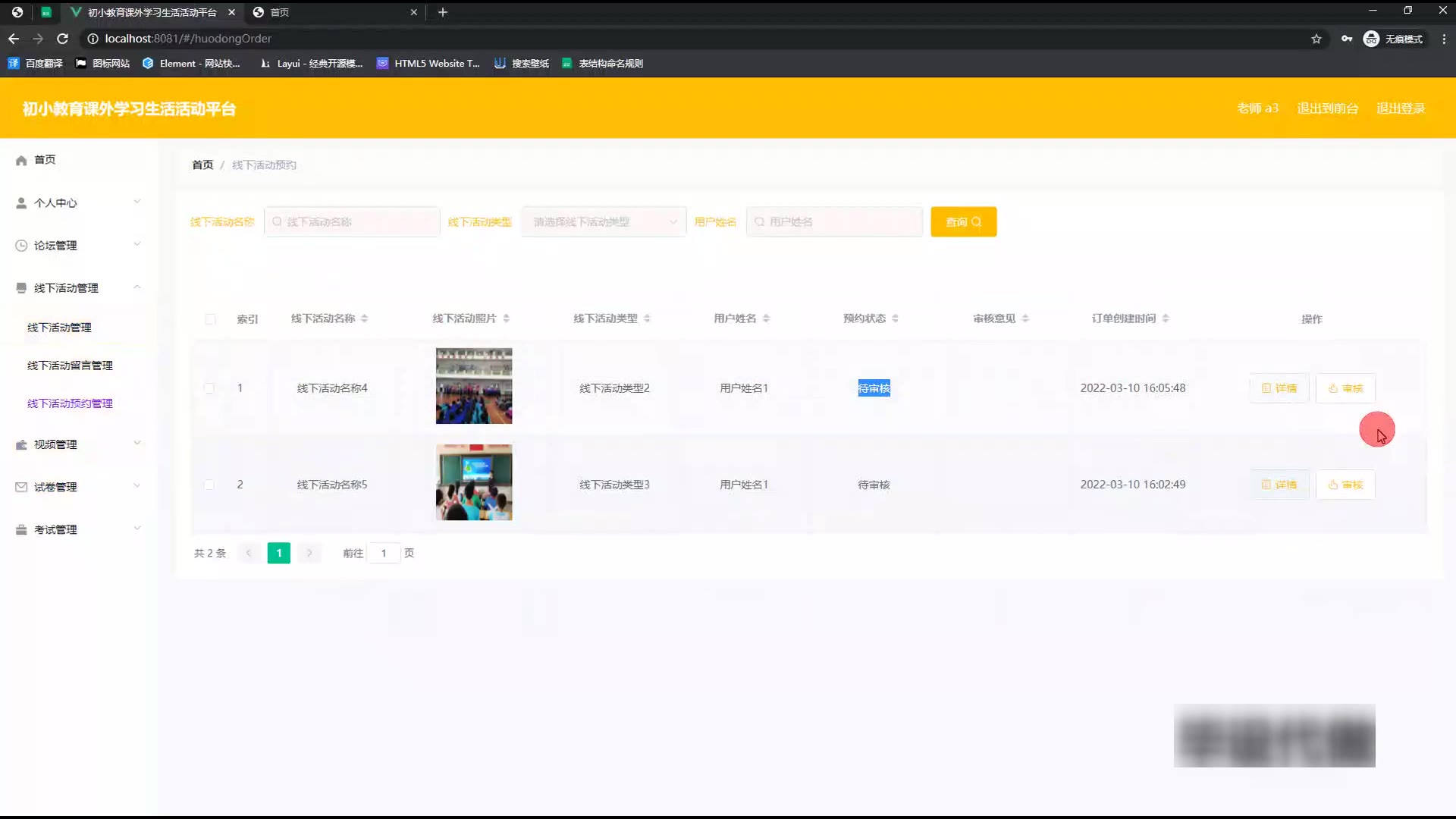Image resolution: width=1456 pixels, height=819 pixels.
Task: Check the row for 线下活动名称4
Action: [x=209, y=388]
